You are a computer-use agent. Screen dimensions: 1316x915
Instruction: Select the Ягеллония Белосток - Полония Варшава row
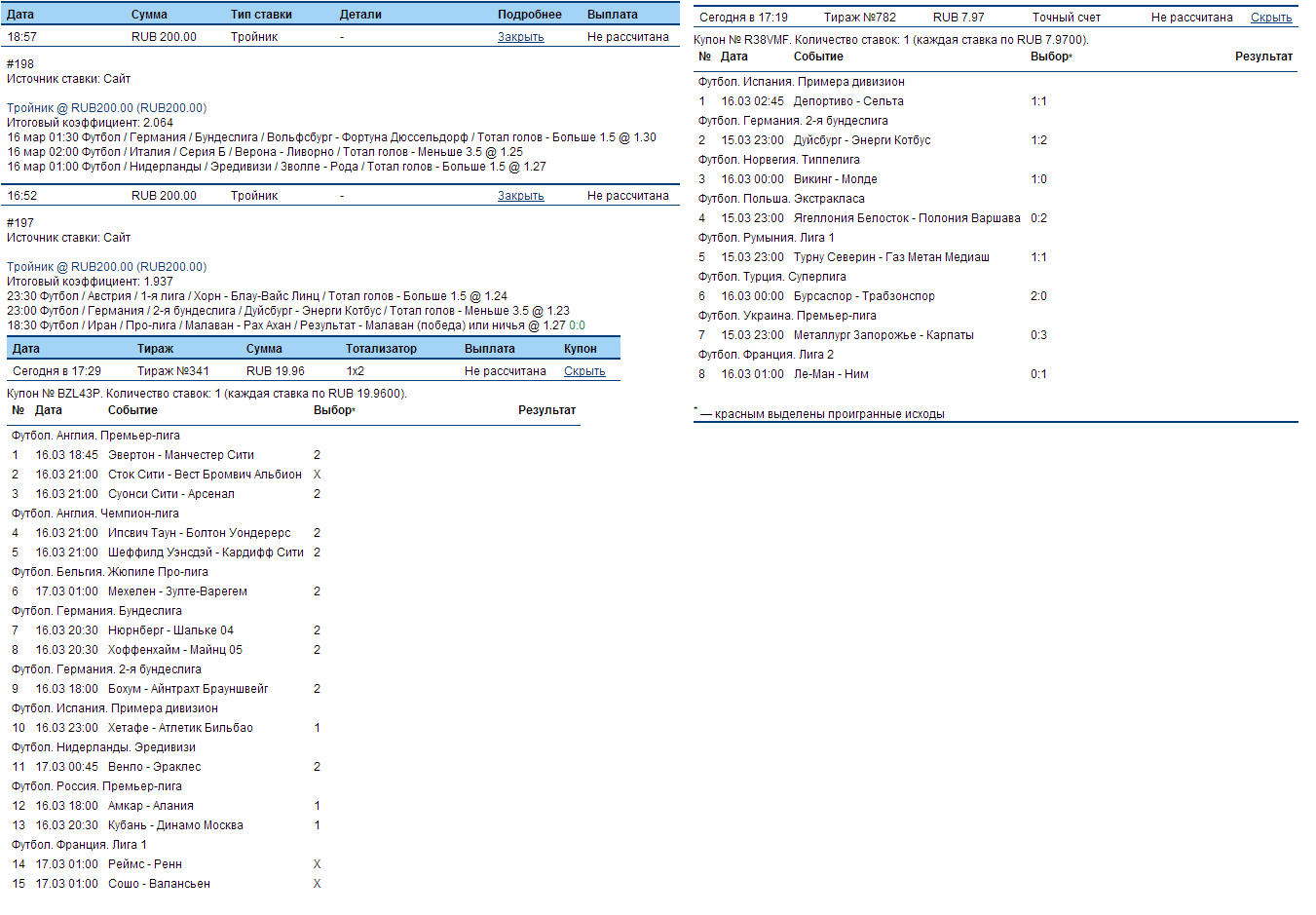coord(996,218)
